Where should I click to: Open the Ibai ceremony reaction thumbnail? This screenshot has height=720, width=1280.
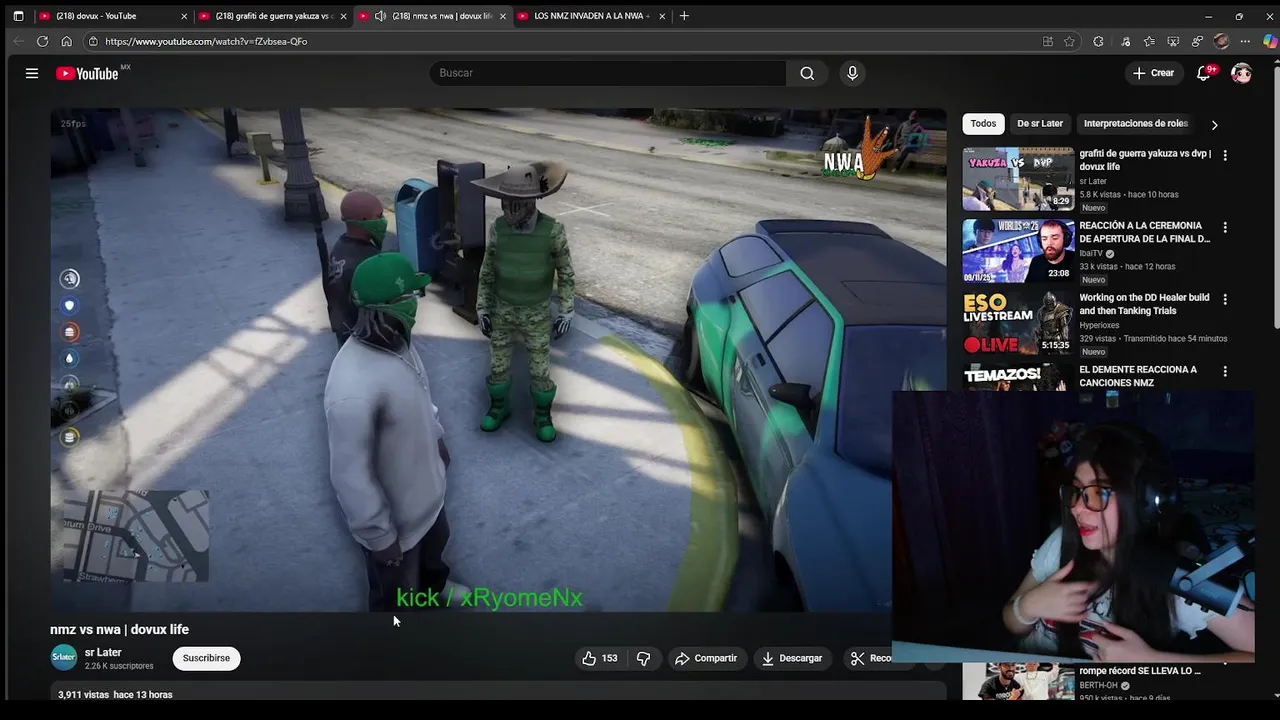point(1018,251)
